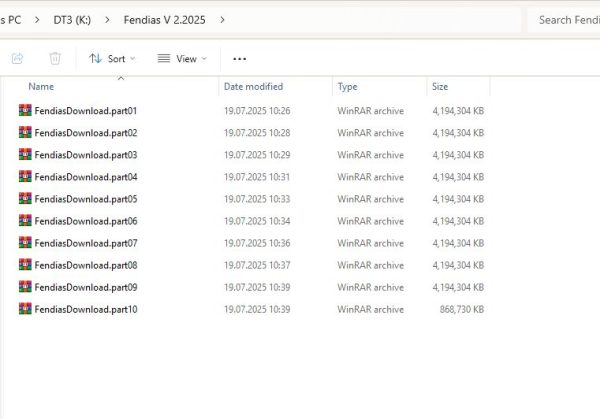Screen dimensions: 600x419
Task: Click the Fendias V 2.2025 breadcrumb
Action: 165,20
